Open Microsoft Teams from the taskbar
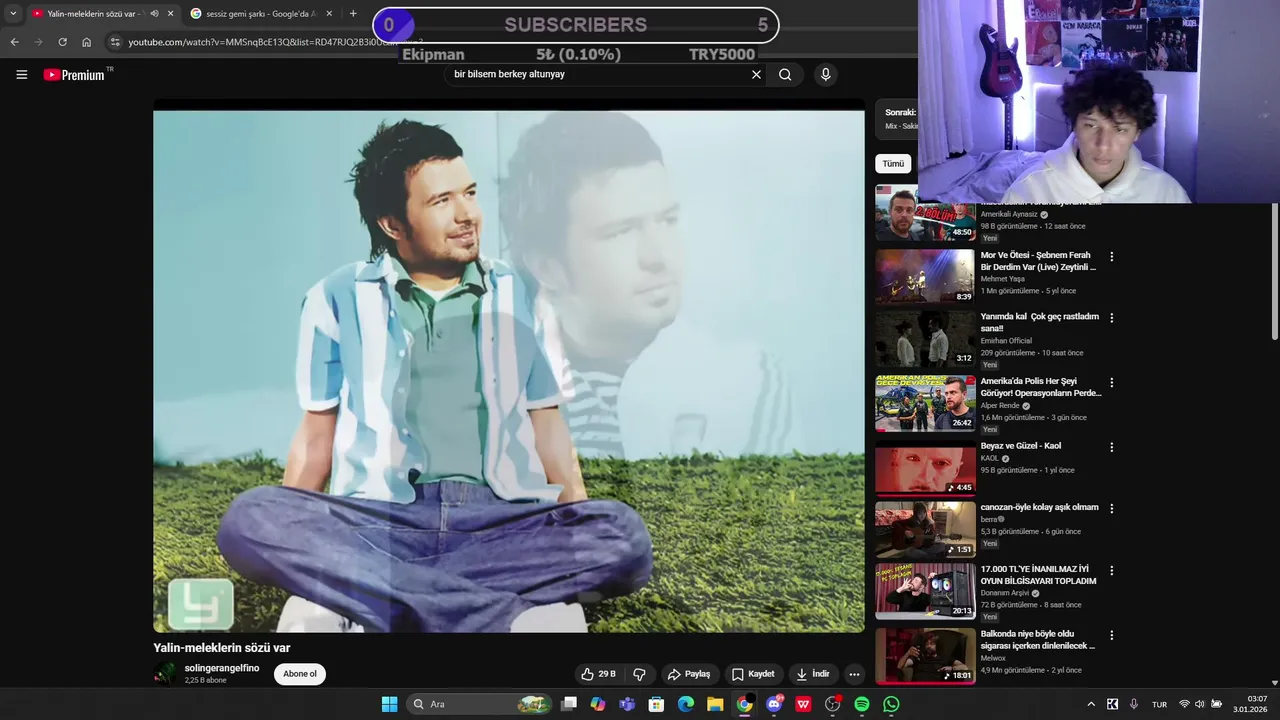This screenshot has width=1280, height=720. point(627,704)
